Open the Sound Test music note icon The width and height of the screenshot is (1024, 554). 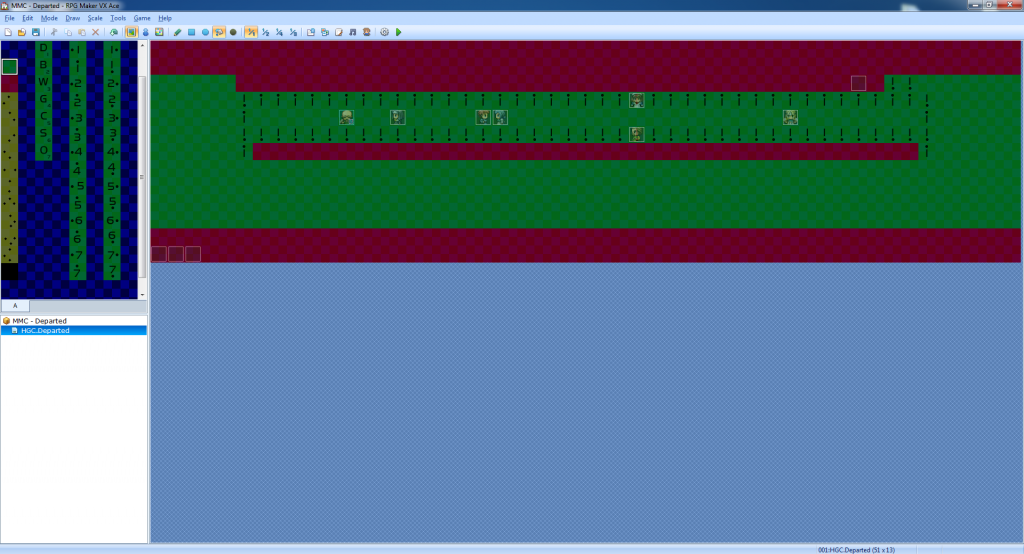pos(353,32)
